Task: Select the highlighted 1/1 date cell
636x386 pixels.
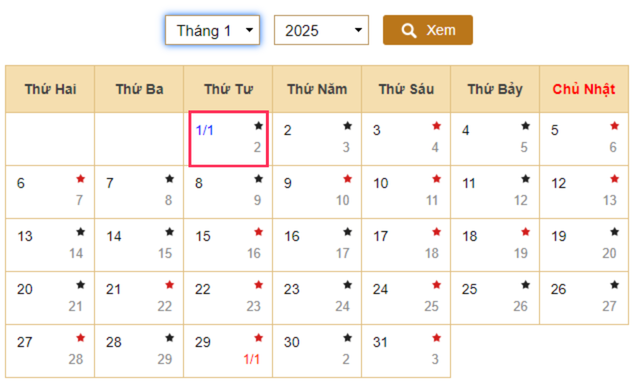Action: [x=228, y=139]
